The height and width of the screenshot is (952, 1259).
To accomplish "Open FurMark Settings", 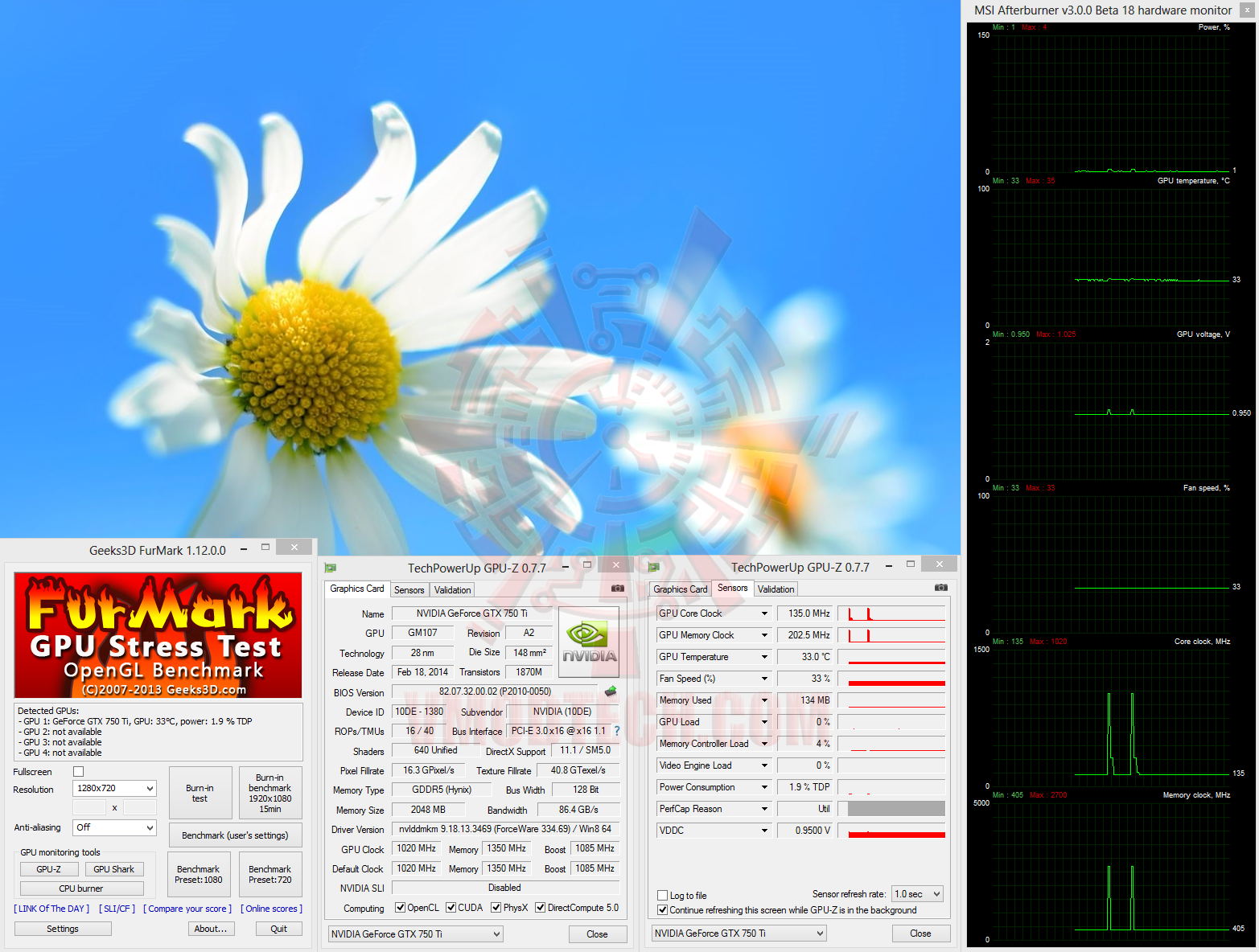I will pyautogui.click(x=63, y=929).
